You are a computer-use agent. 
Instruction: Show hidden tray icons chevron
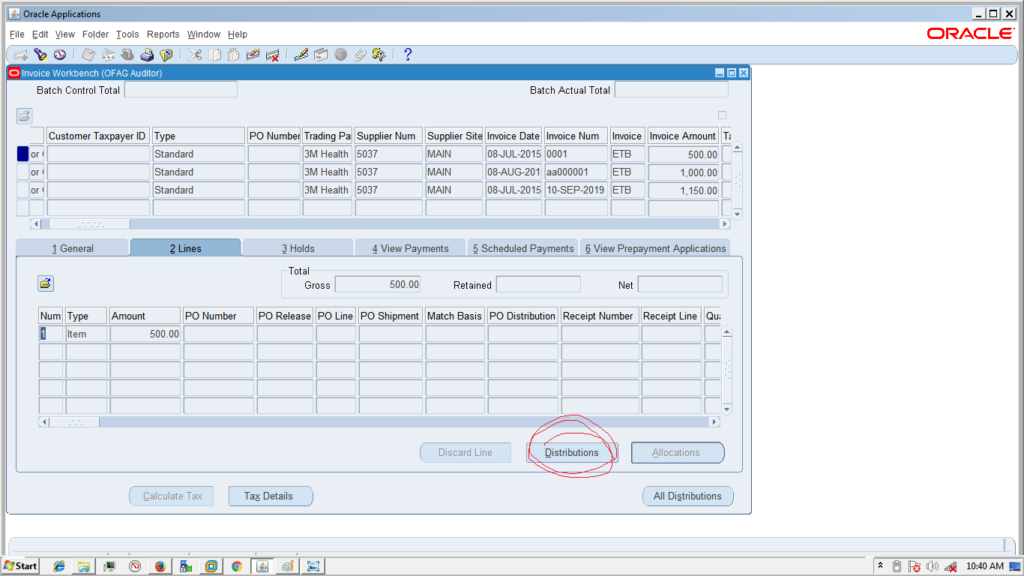click(x=880, y=566)
